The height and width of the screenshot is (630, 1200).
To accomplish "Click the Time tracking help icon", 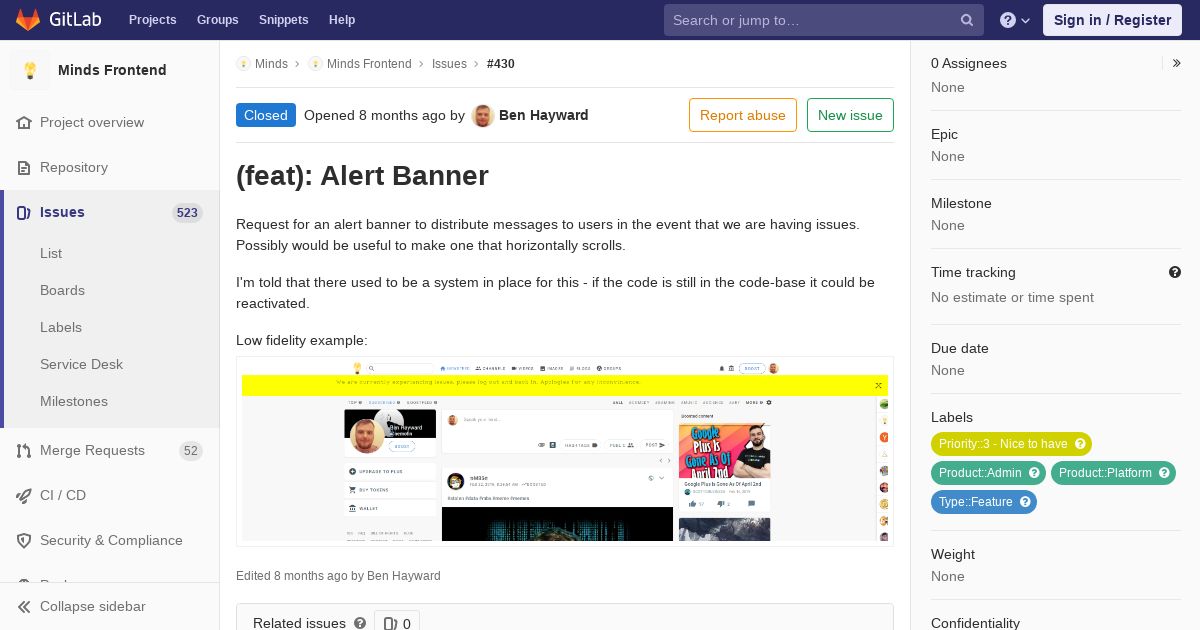I will tap(1175, 272).
